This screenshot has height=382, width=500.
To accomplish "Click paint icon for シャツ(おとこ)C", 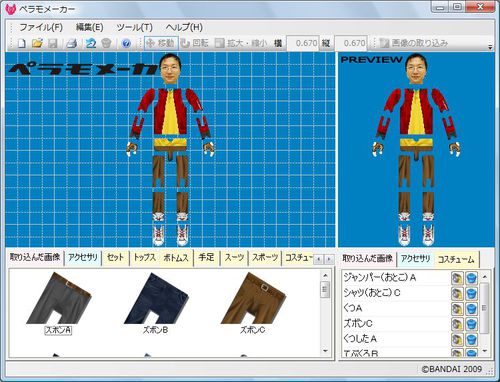I will pos(457,293).
